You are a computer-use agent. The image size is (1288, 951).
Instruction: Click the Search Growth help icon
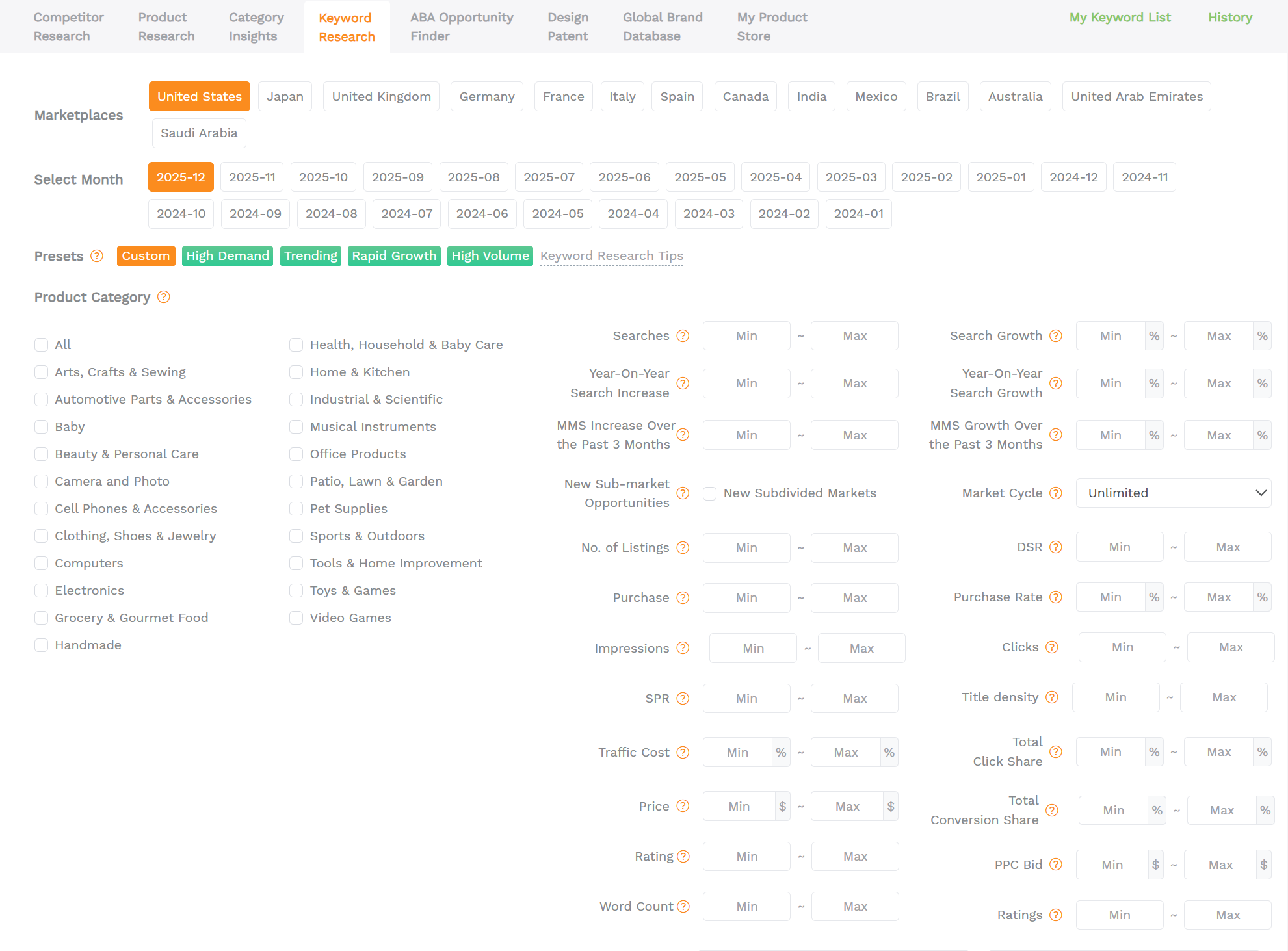click(1055, 336)
